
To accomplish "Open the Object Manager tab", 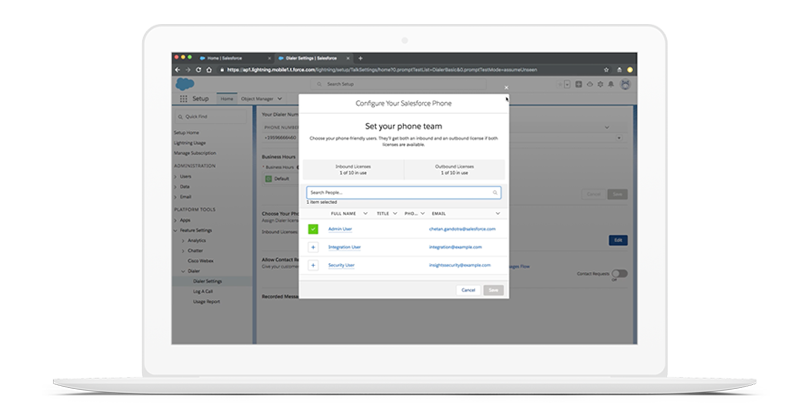I will (x=257, y=99).
